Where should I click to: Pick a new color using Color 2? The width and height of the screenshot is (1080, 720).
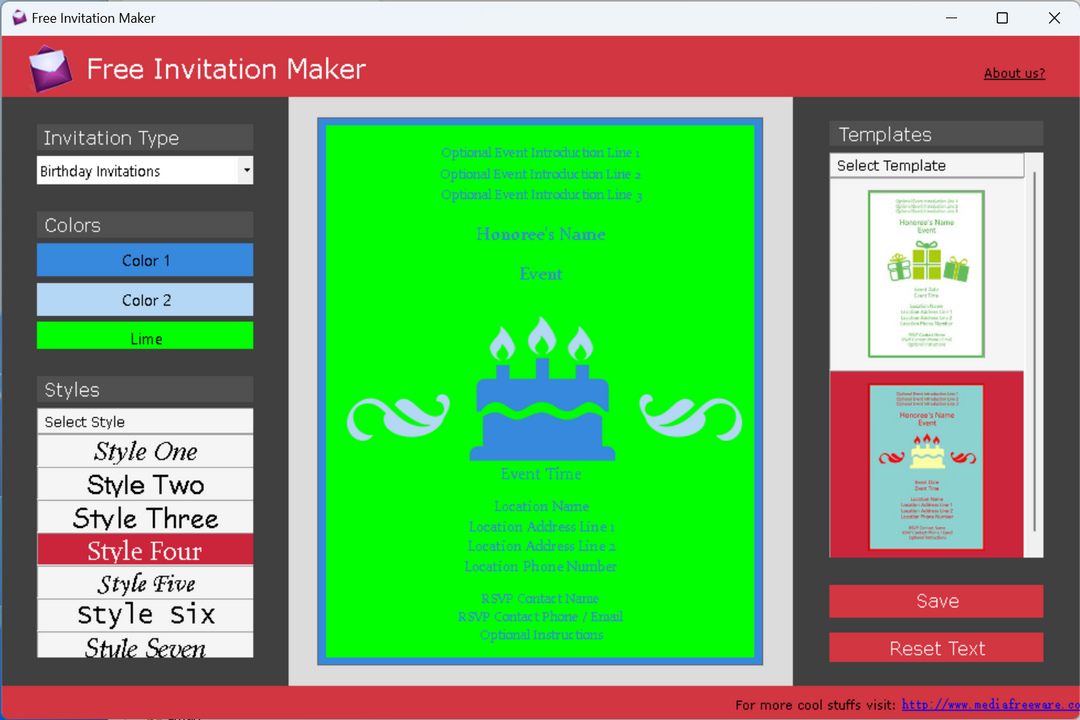click(x=144, y=299)
